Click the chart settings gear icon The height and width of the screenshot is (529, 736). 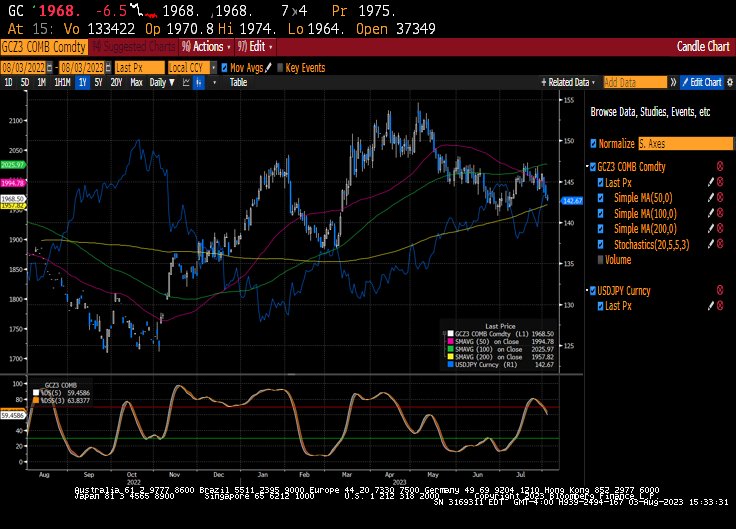(730, 82)
